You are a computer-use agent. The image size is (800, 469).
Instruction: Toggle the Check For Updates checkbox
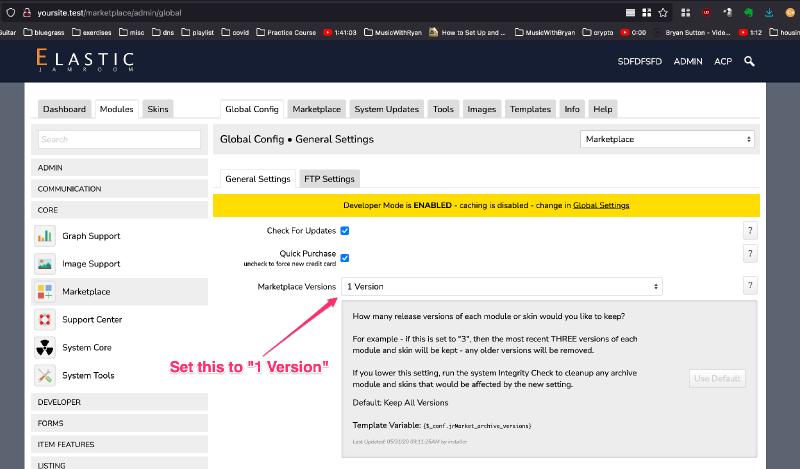pos(345,231)
